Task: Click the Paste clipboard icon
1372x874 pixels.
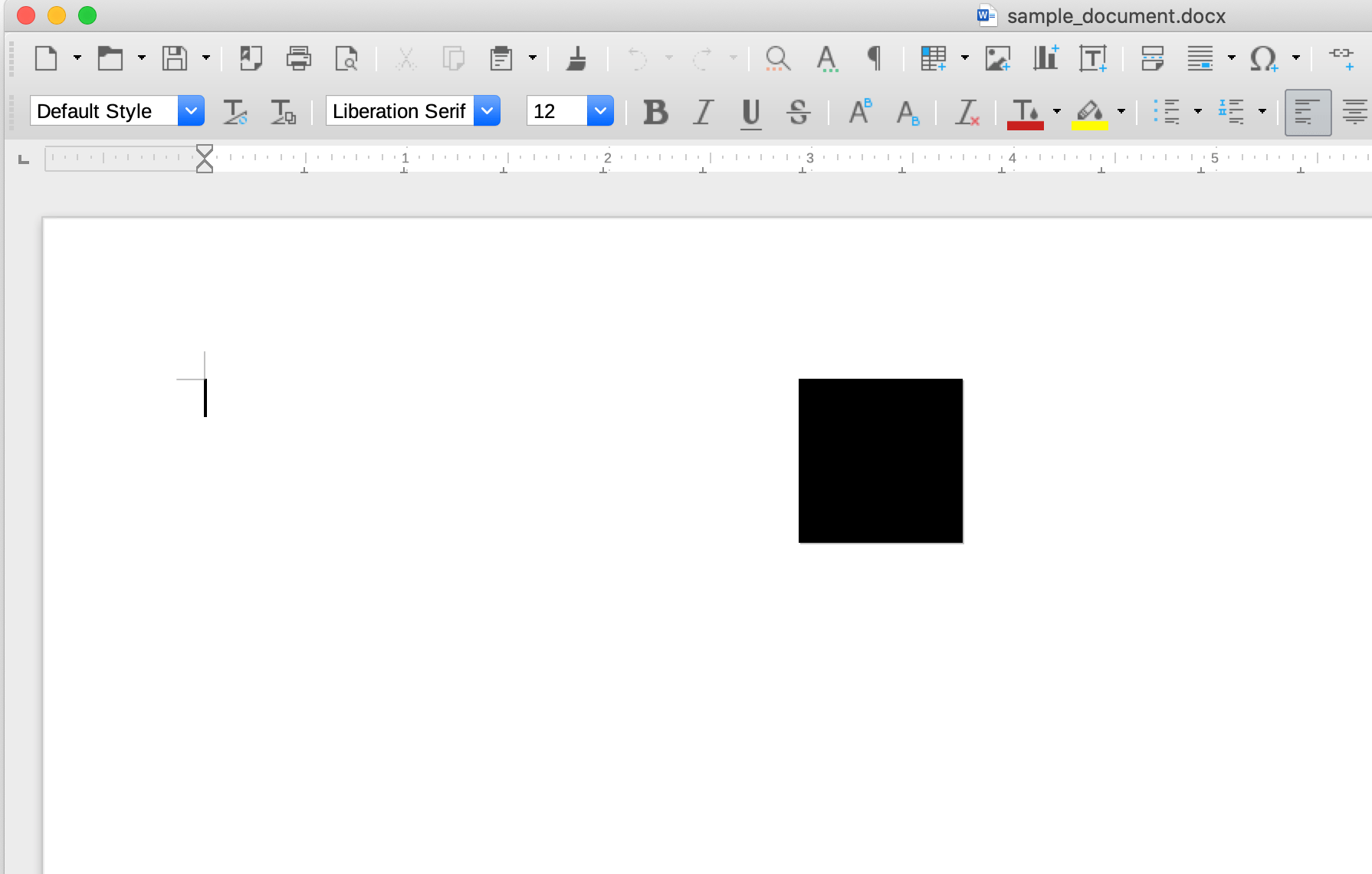Action: 501,58
